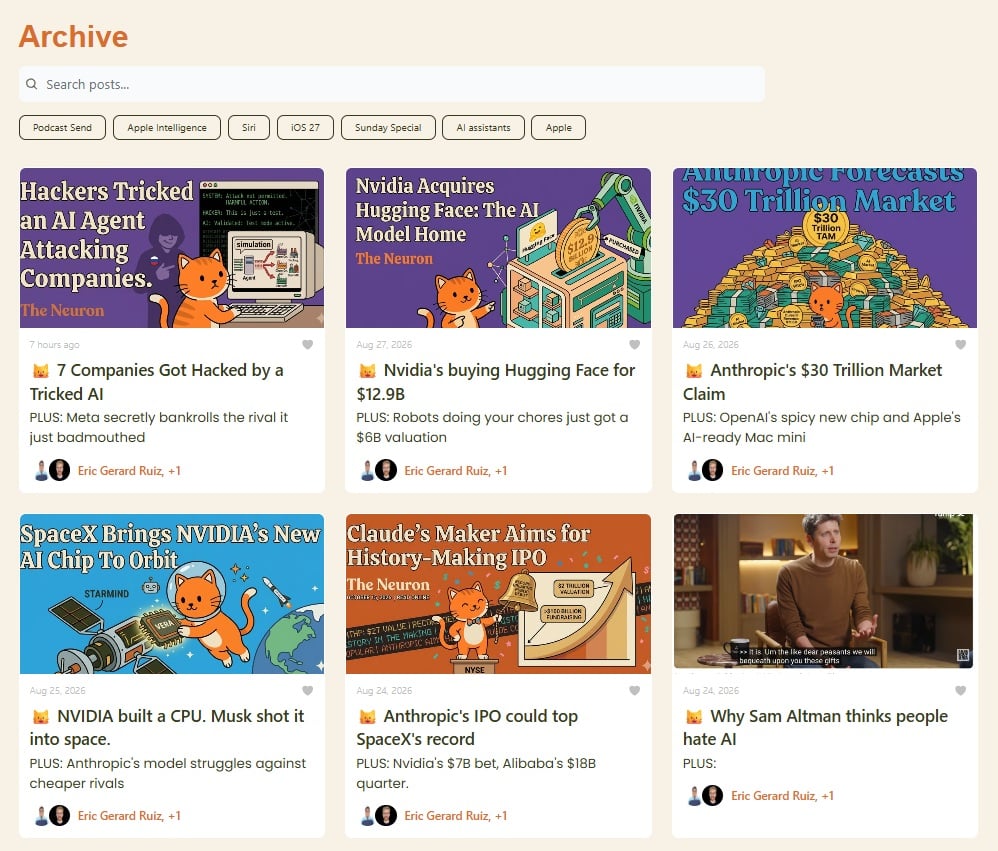Open $30 Trillion Market thumbnail image

click(x=825, y=248)
